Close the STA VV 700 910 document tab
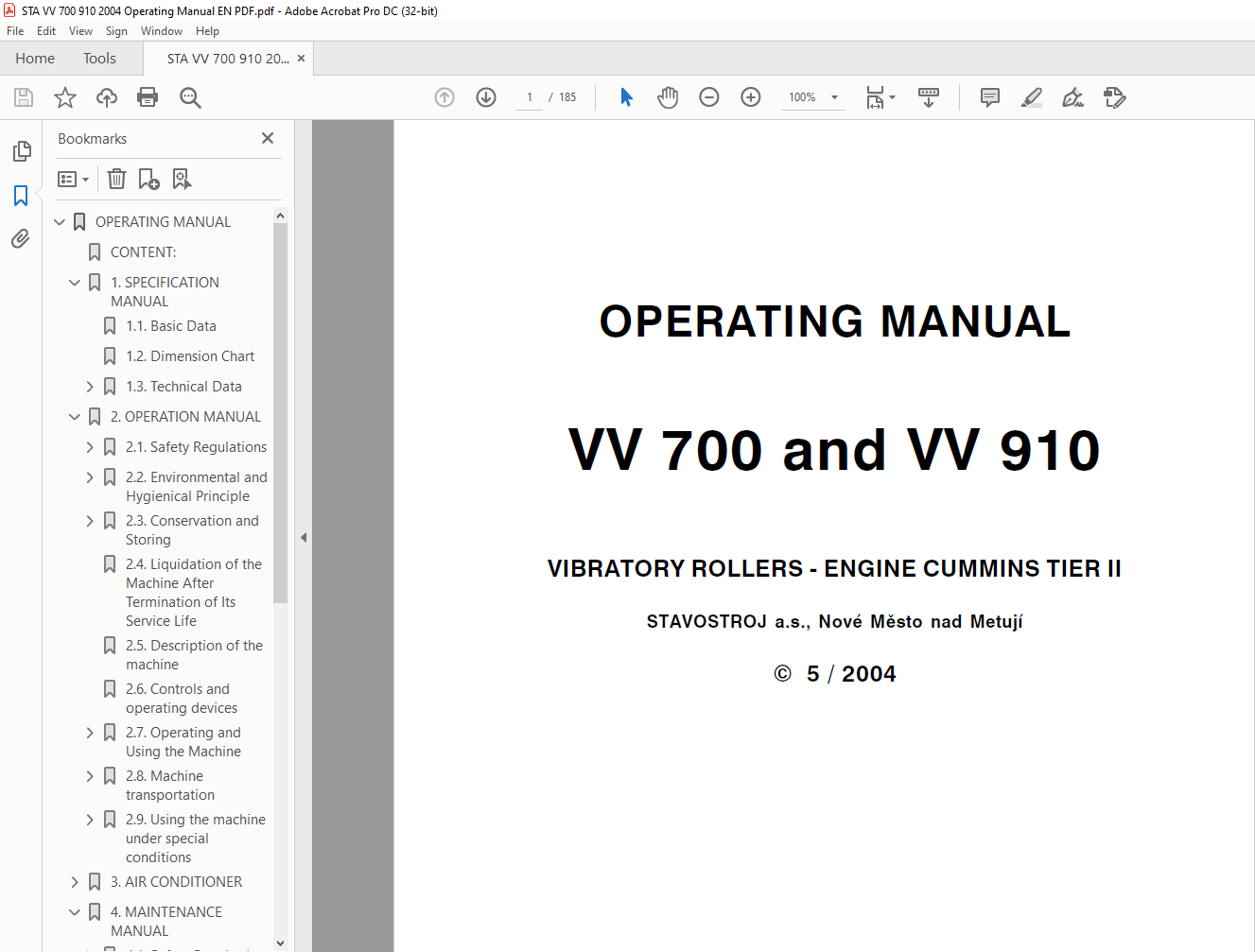 301,59
